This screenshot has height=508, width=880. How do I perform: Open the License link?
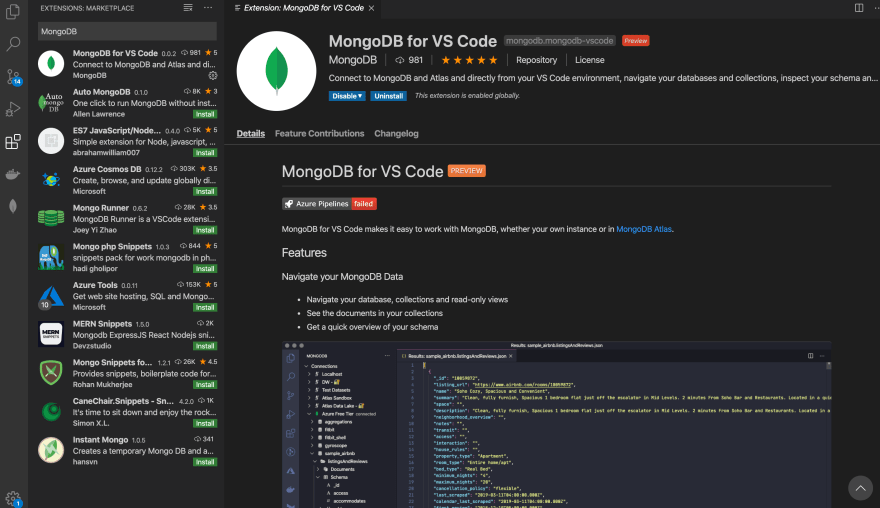(x=589, y=60)
